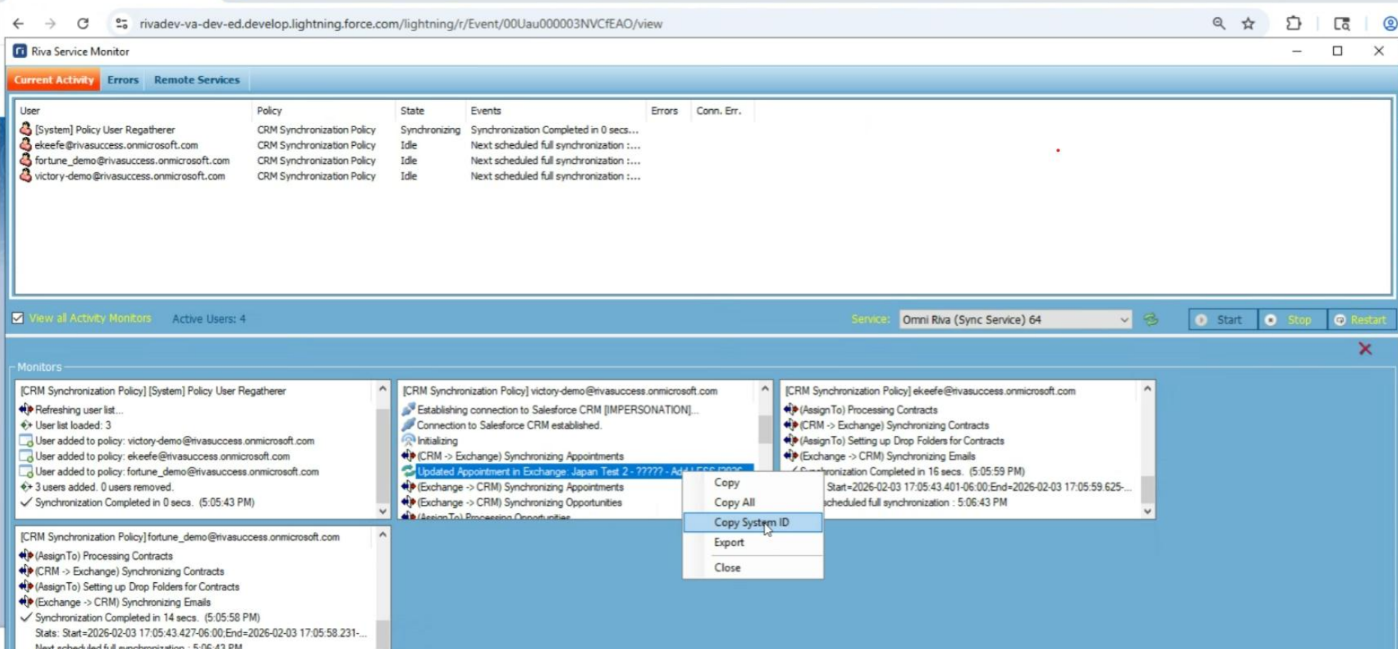Viewport: 1398px width, 649px height.
Task: Sort by the User column header
Action: tap(133, 111)
